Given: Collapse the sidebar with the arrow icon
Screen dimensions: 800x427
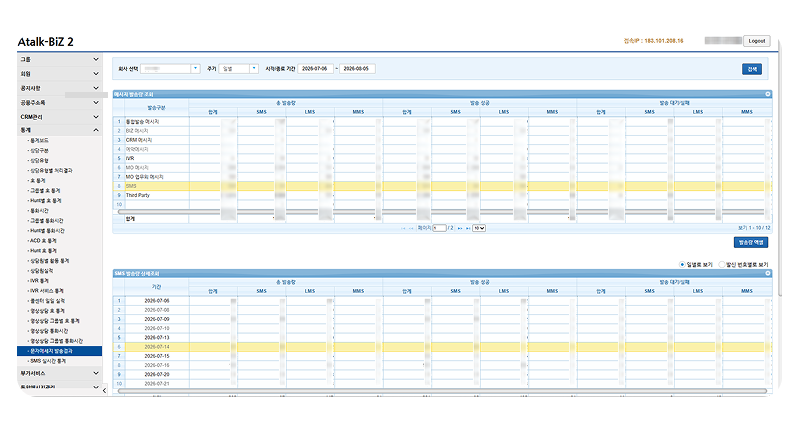Looking at the screenshot, I should click(x=104, y=391).
